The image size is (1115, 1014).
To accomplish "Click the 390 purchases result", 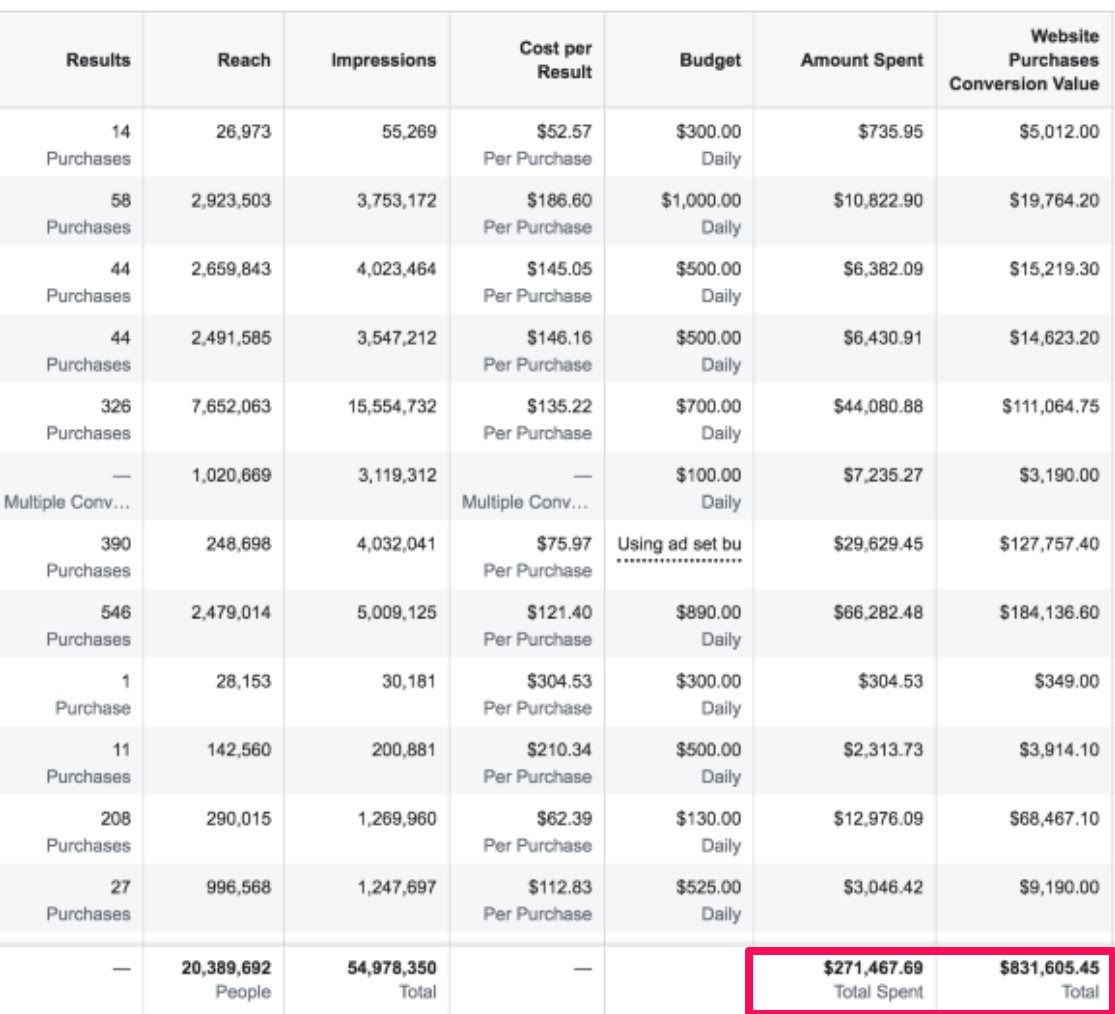I will point(115,544).
